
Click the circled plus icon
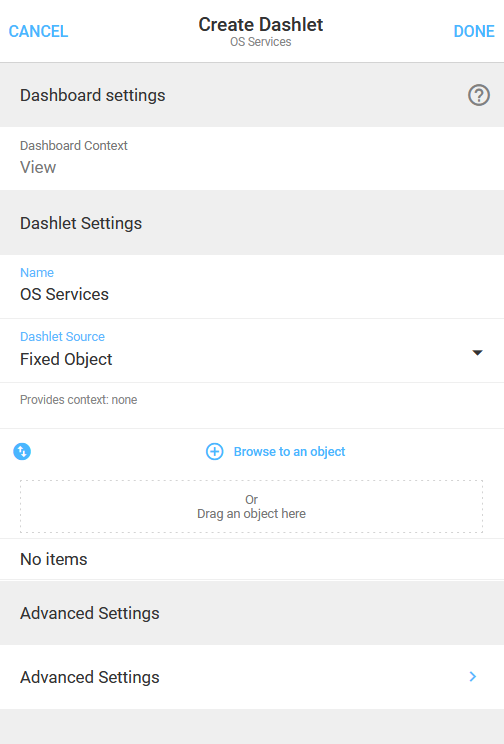point(215,451)
